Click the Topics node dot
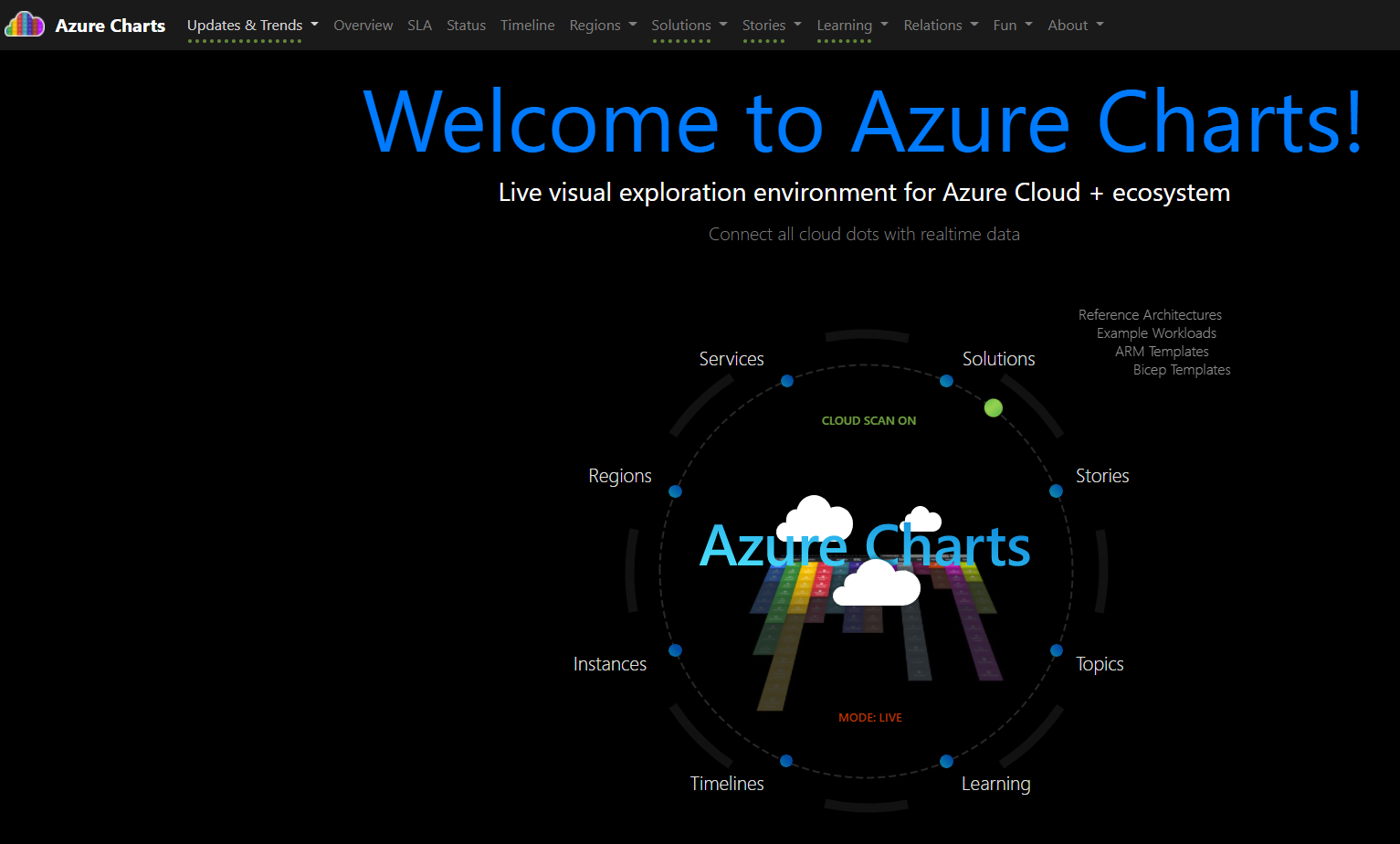The height and width of the screenshot is (844, 1400). pyautogui.click(x=1056, y=650)
